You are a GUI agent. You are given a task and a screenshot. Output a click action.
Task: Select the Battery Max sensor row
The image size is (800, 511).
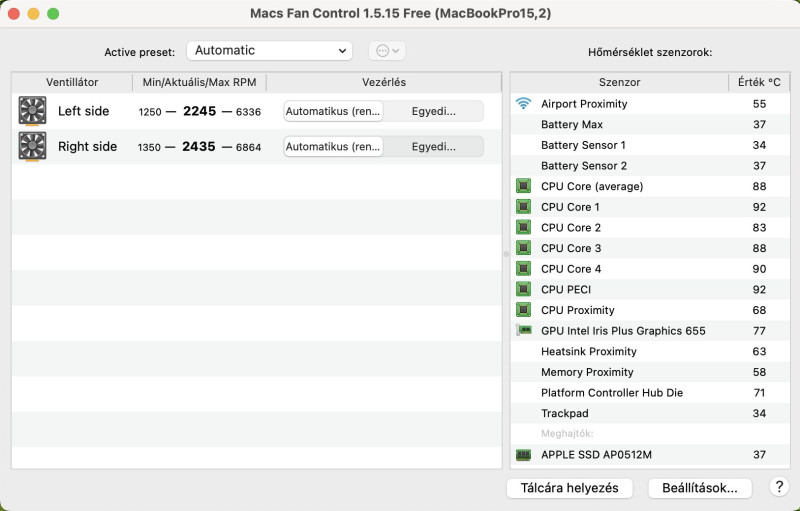pyautogui.click(x=650, y=124)
